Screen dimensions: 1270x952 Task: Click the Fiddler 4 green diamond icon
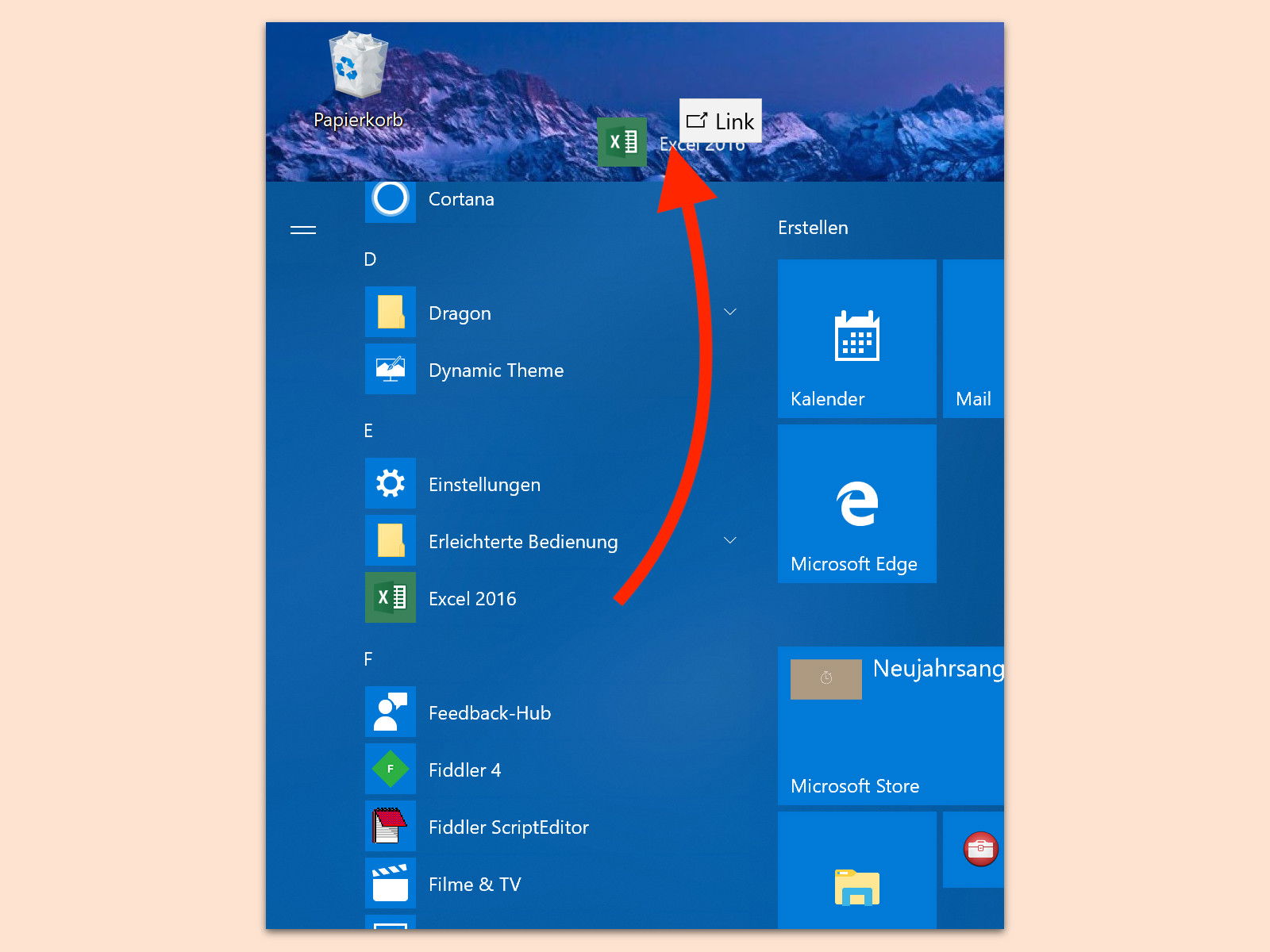(x=391, y=769)
